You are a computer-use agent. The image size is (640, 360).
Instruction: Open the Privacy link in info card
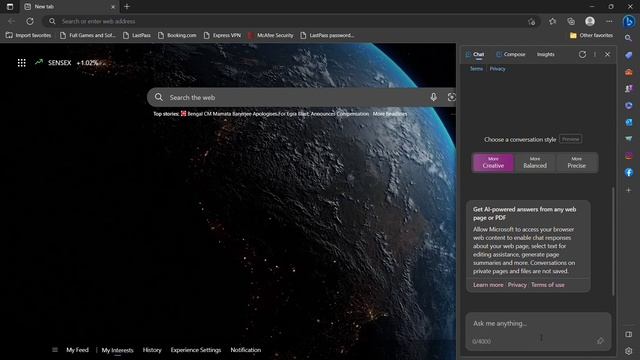(517, 285)
